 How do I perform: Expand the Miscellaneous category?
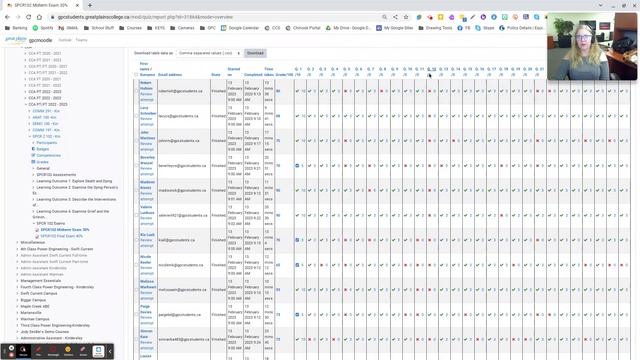click(17, 242)
